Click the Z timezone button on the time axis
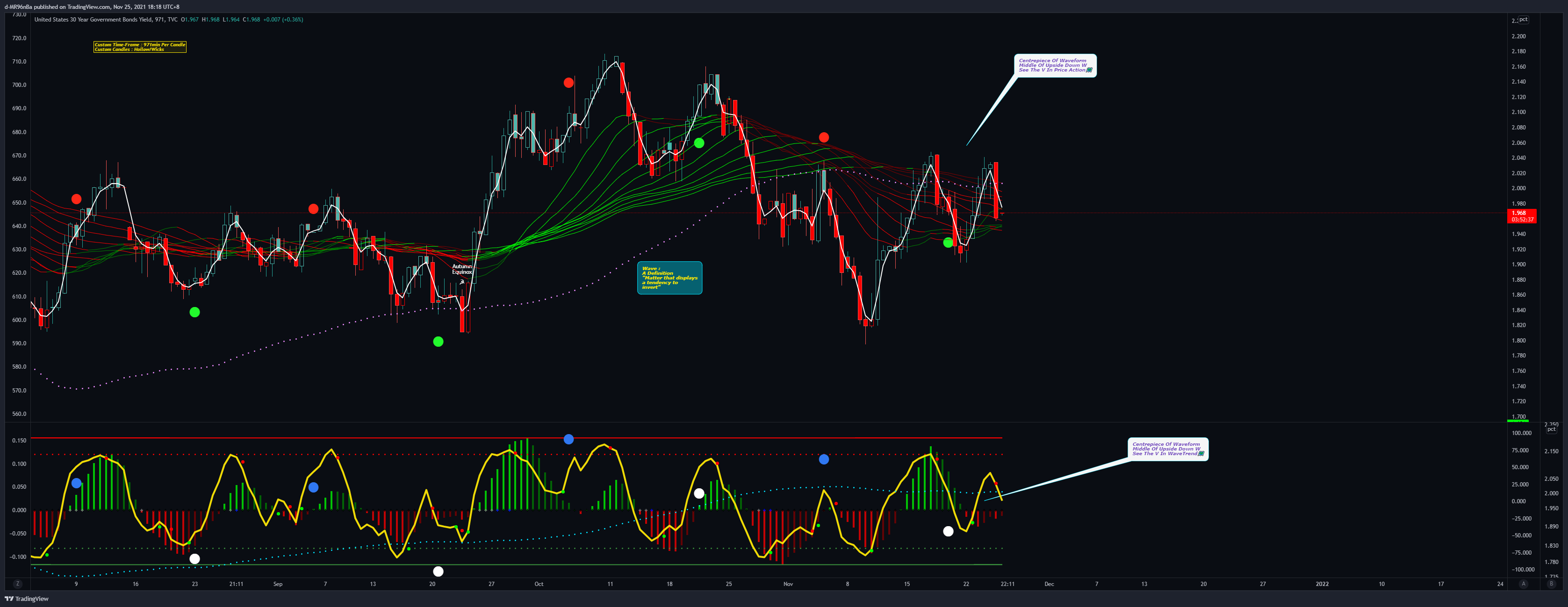 18,584
